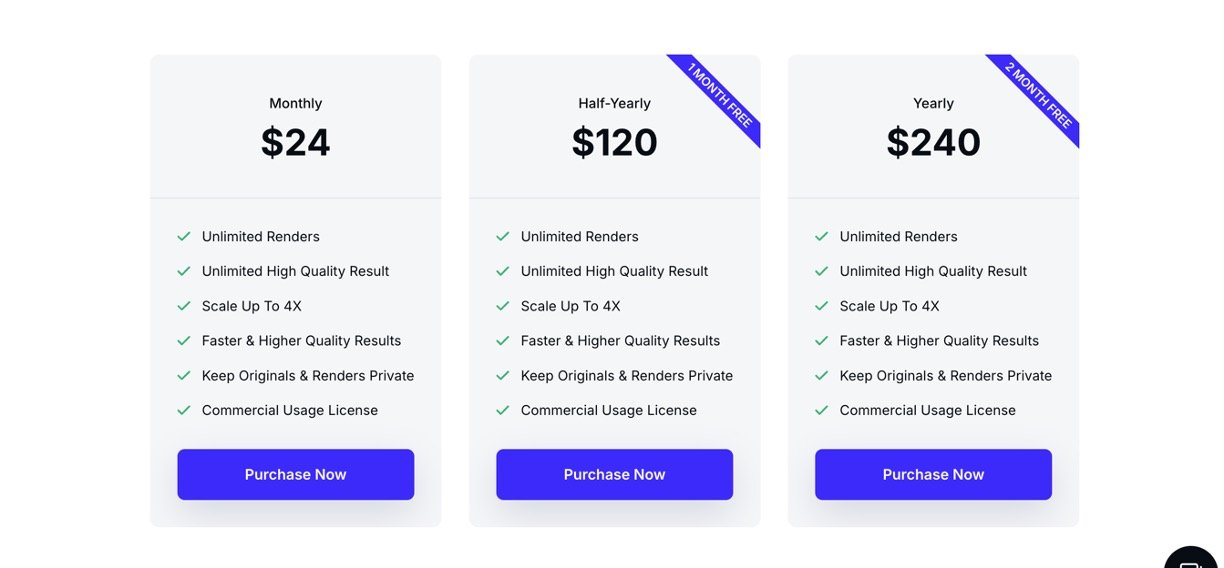Click checkmark beside Yearly Commercial Usage License
This screenshot has width=1224, height=568.
[x=822, y=410]
